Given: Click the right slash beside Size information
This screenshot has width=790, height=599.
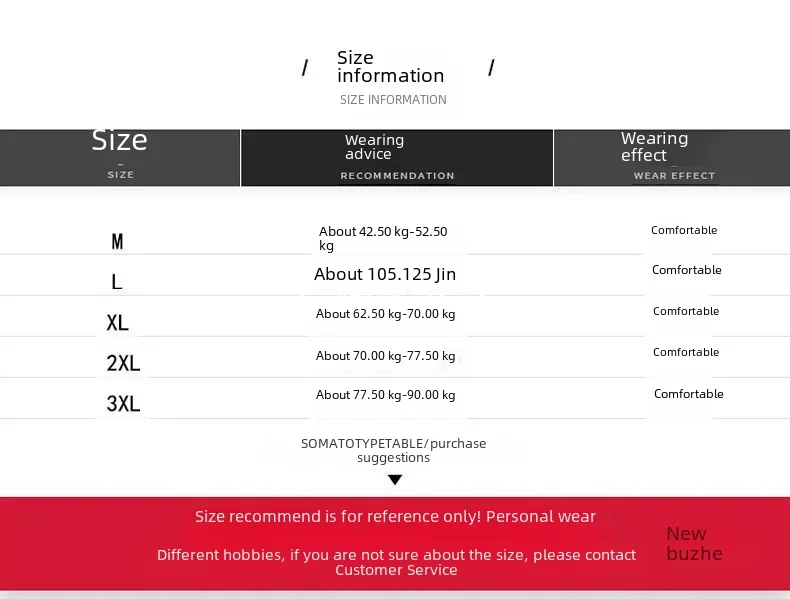Looking at the screenshot, I should pos(491,68).
